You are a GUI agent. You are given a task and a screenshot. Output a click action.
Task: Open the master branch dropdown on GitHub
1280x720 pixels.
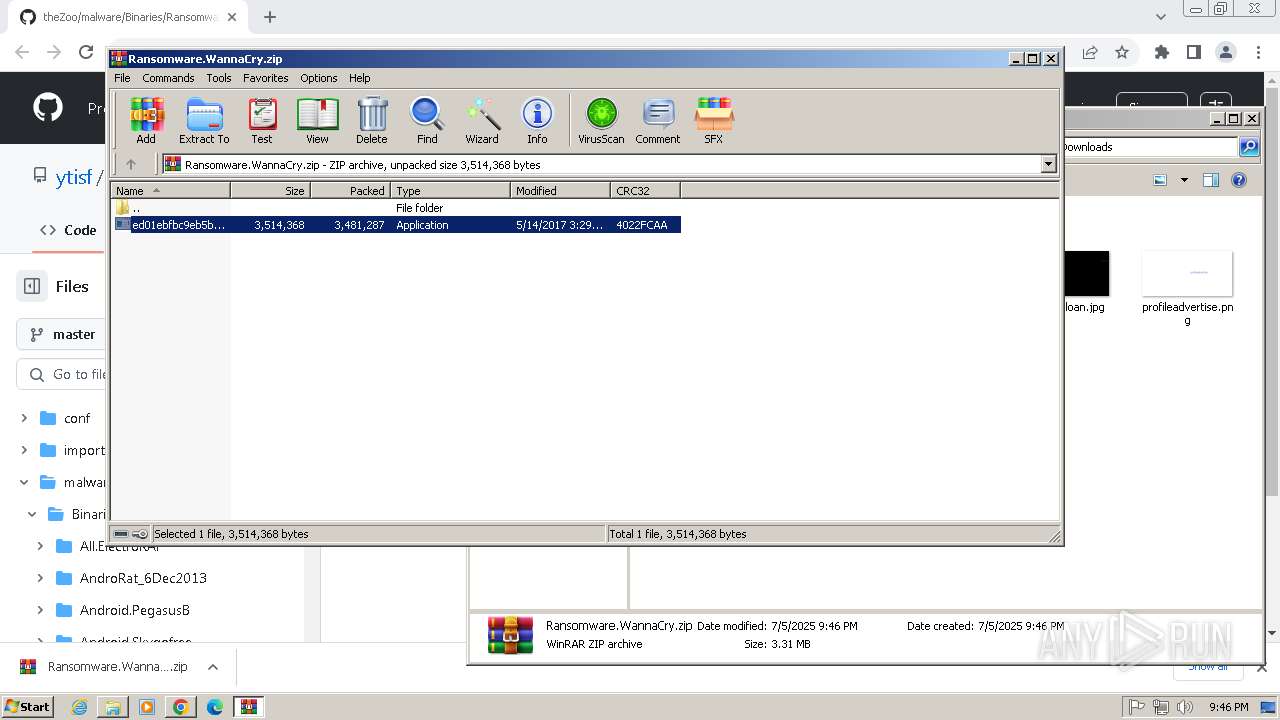coord(62,334)
